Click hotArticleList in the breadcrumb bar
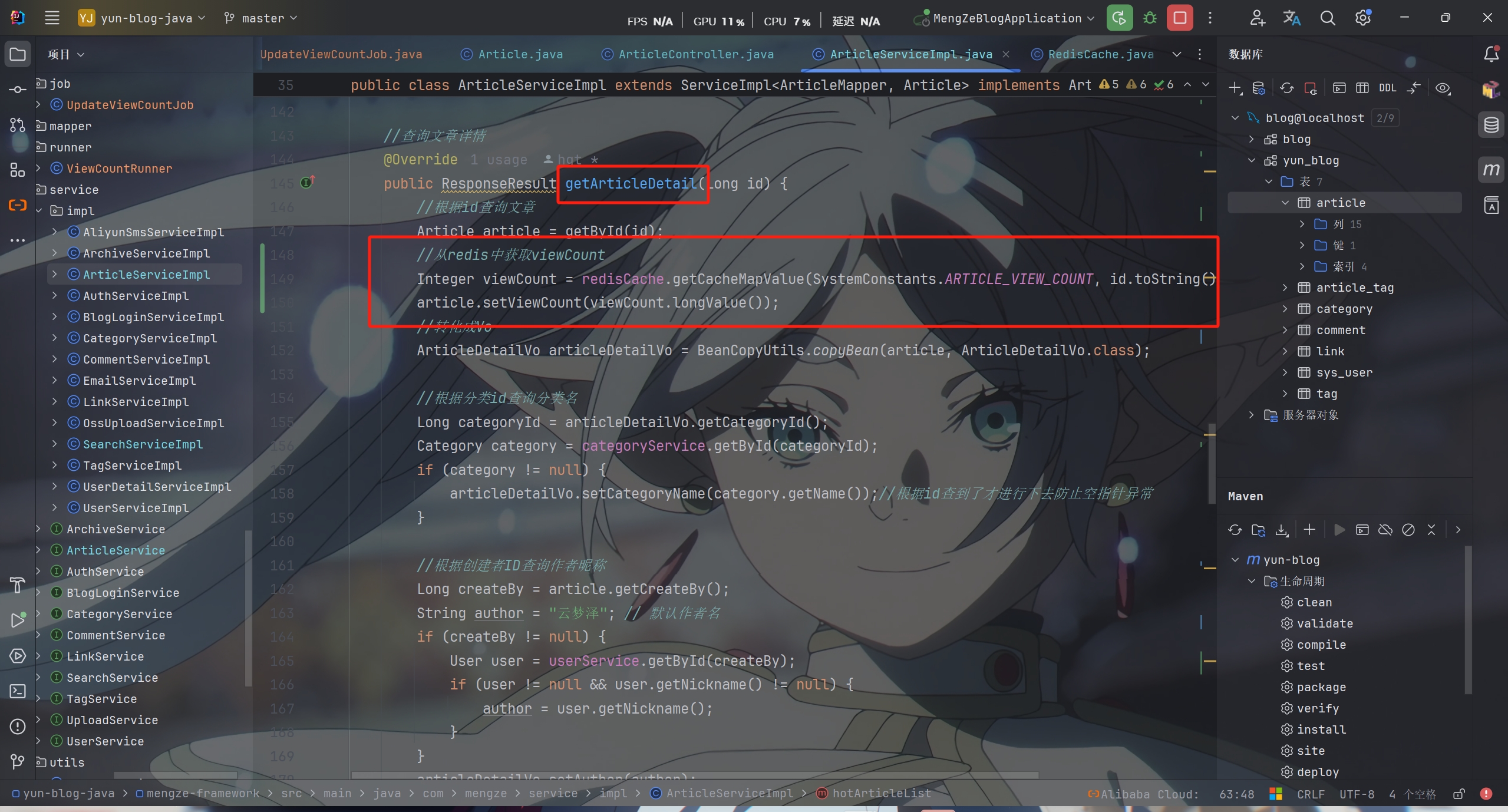 (881, 794)
